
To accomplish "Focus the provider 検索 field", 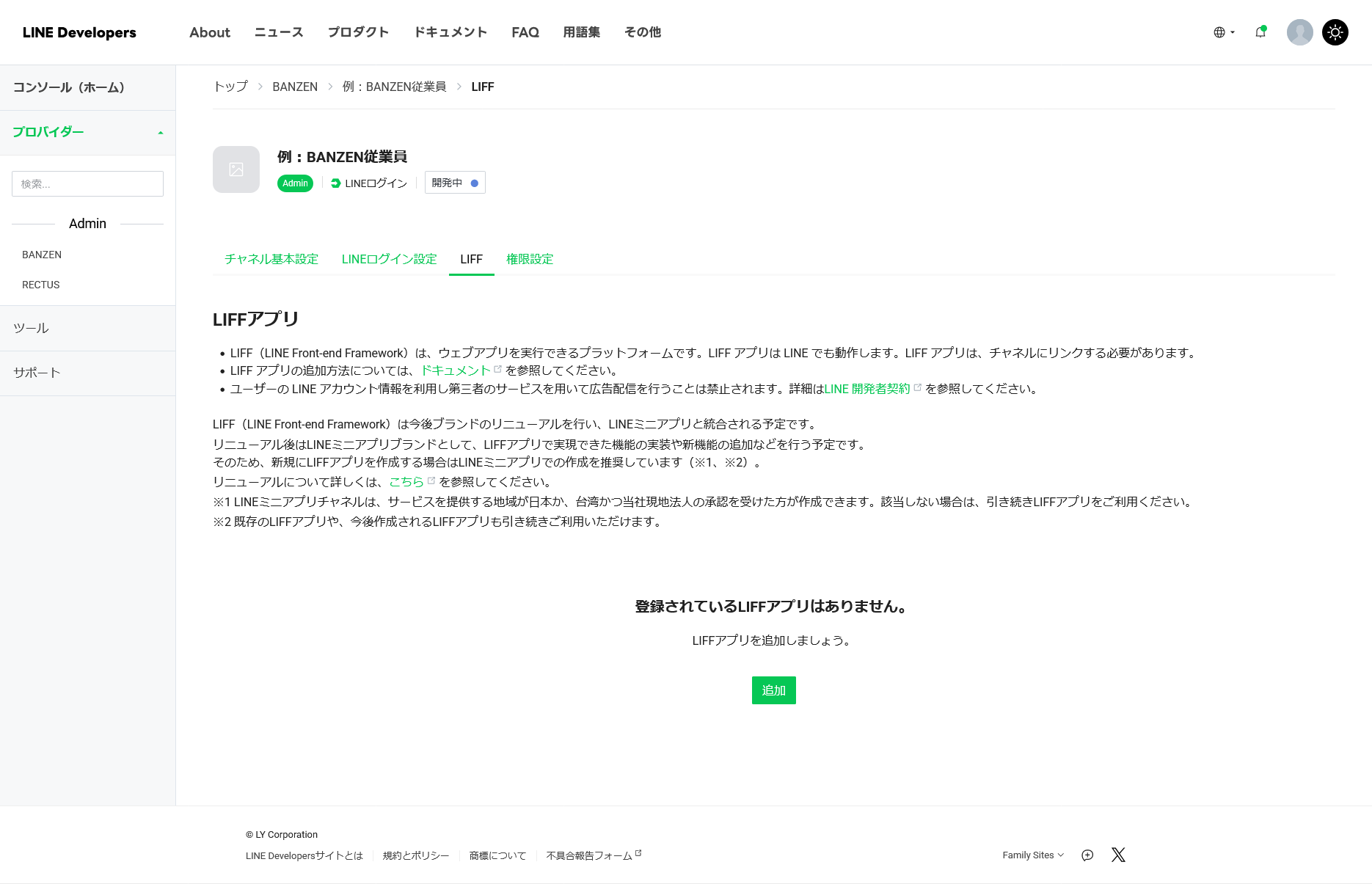I will point(87,183).
